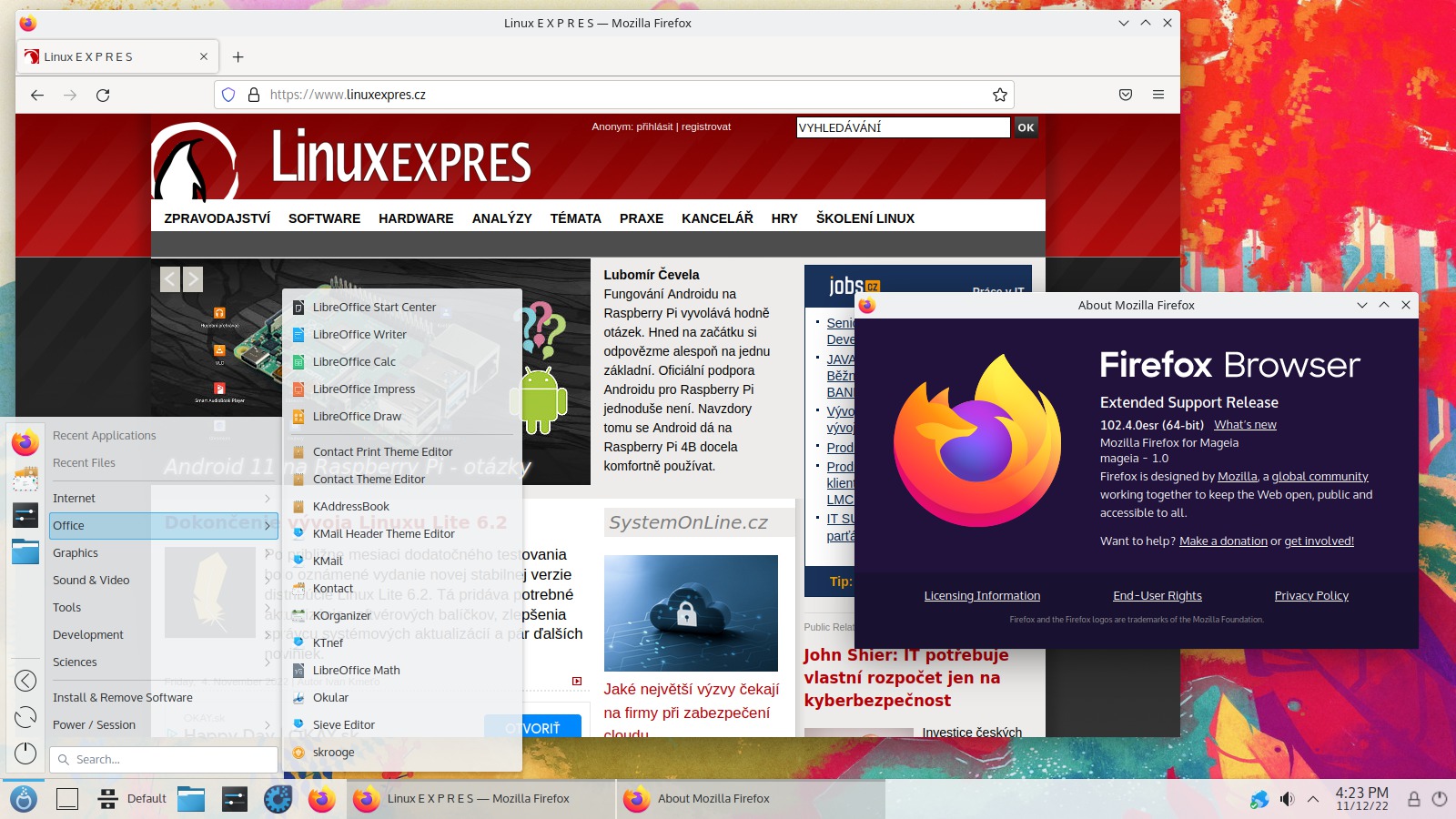Click the LibreOffice Impress icon
The height and width of the screenshot is (819, 1456).
(x=298, y=389)
